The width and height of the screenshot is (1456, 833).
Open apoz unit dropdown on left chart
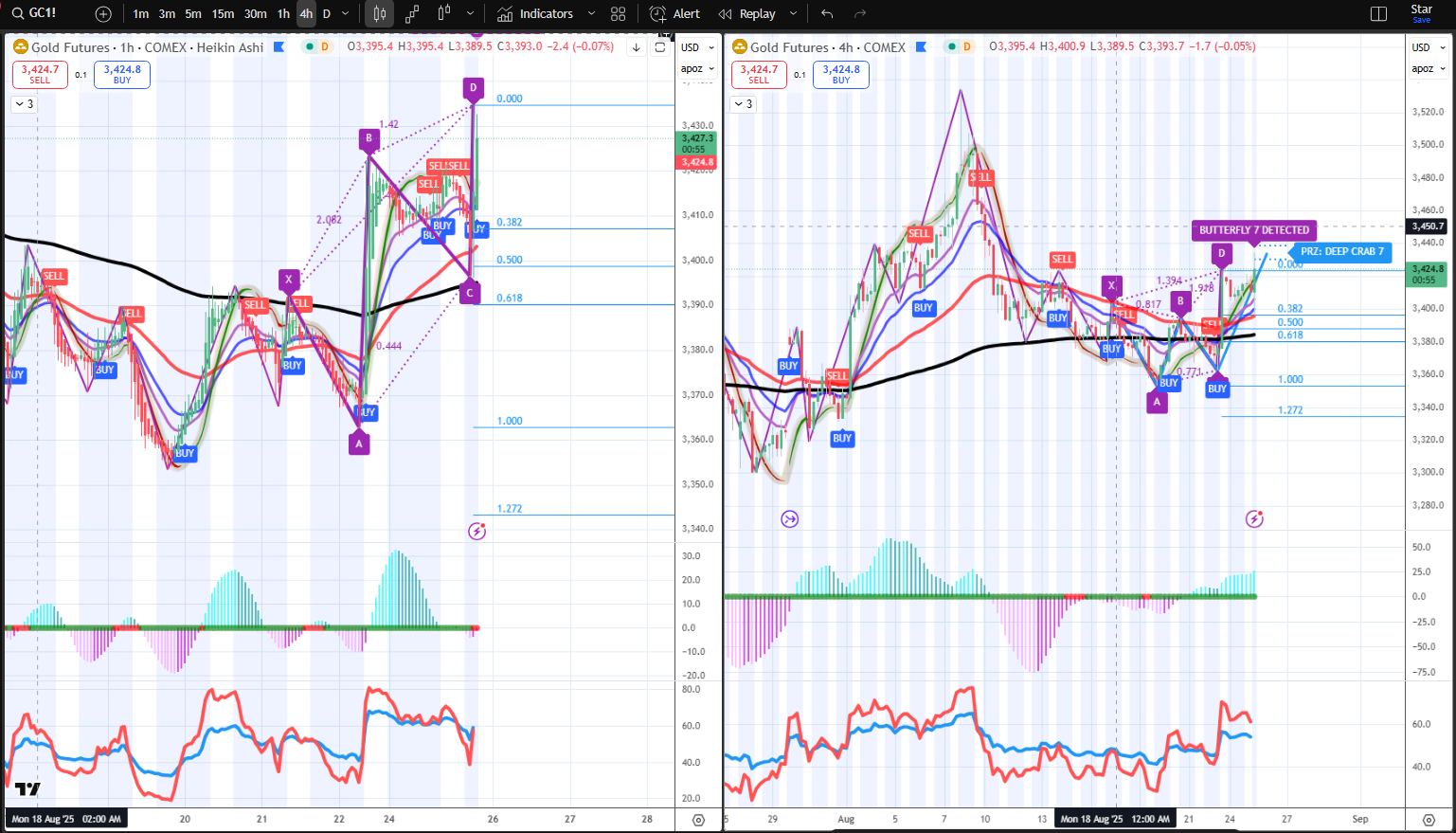pos(697,68)
